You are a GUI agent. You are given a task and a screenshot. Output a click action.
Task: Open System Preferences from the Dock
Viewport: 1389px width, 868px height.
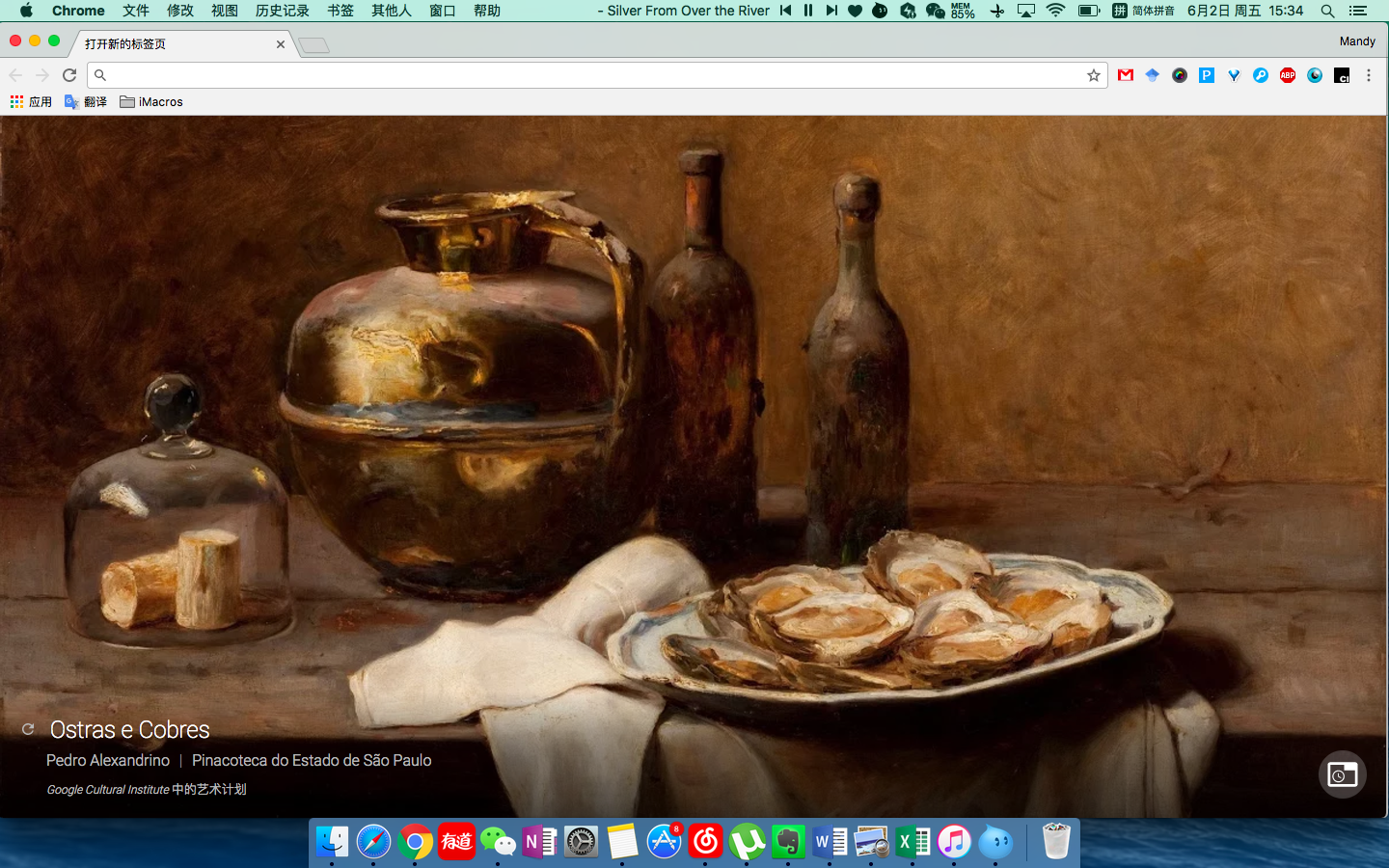tap(581, 842)
